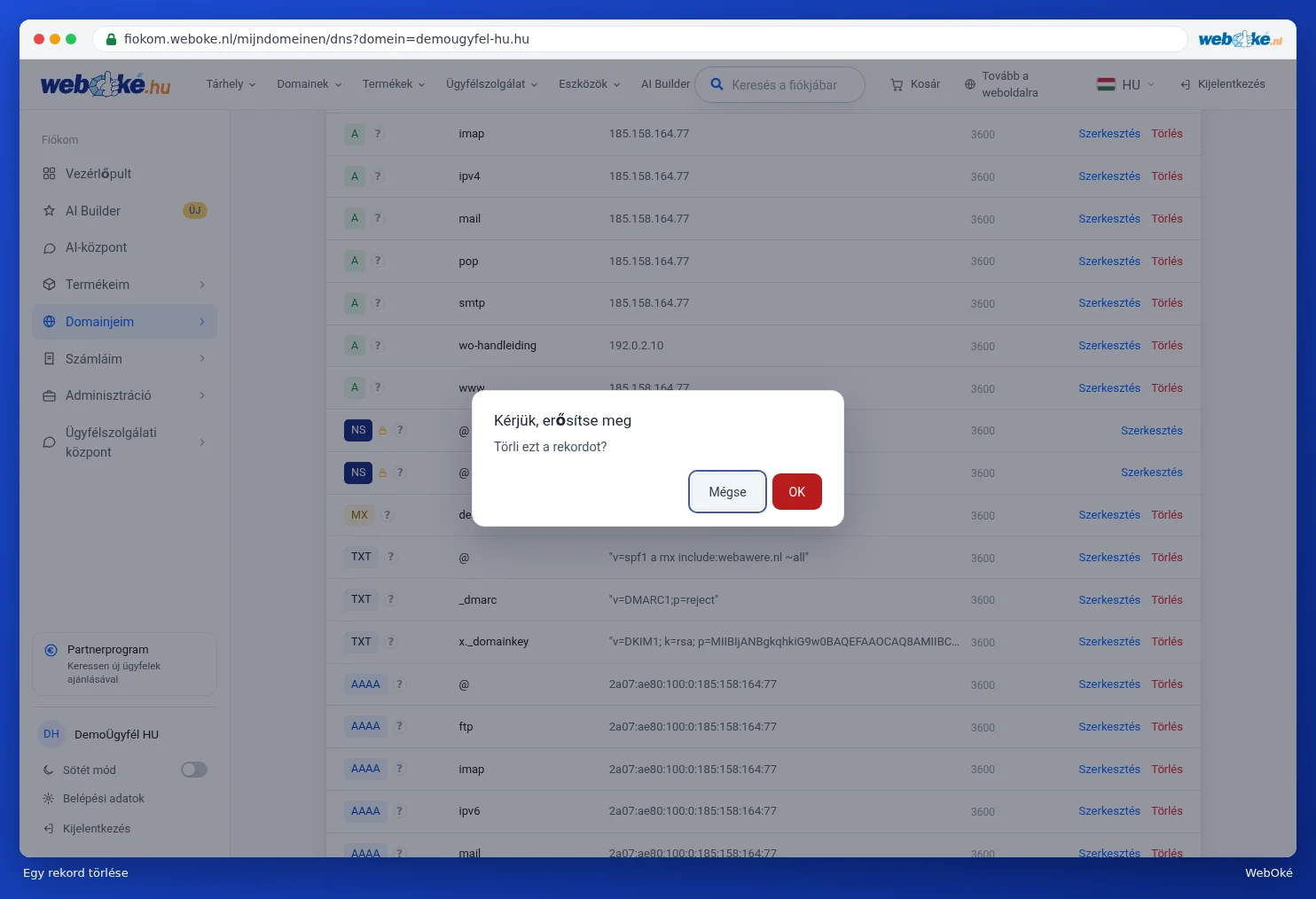Click the Keresés a fiókjában search field
Viewport: 1316px width, 899px height.
pos(779,85)
